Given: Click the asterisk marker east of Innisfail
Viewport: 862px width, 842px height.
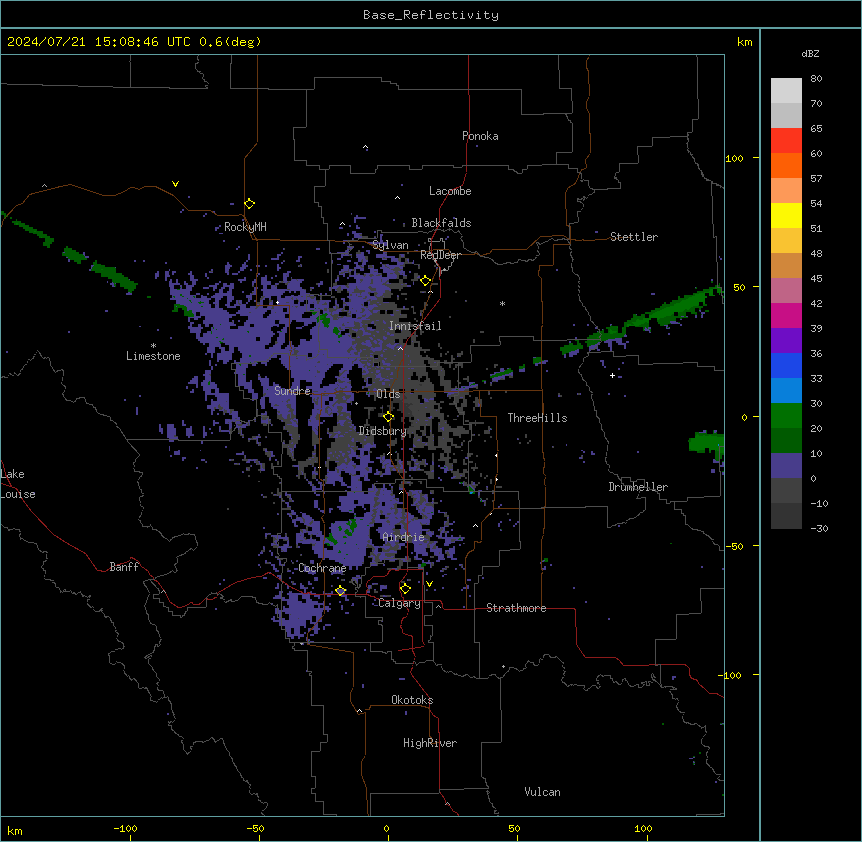Looking at the screenshot, I should [x=502, y=303].
